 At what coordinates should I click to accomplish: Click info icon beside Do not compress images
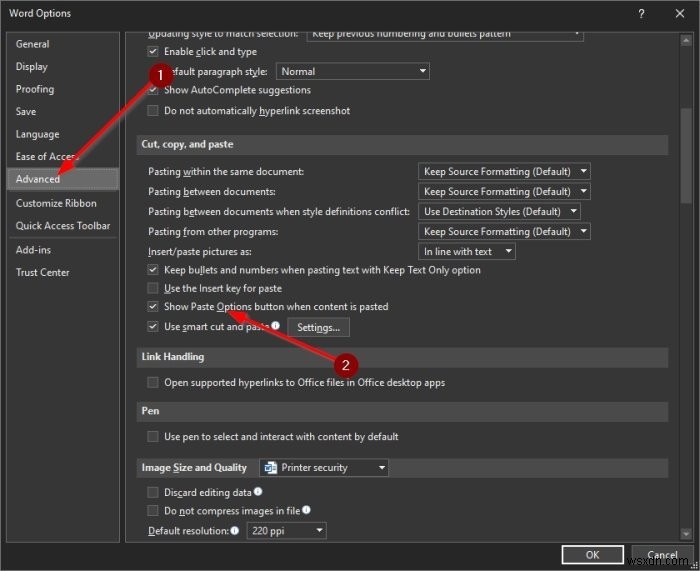306,510
